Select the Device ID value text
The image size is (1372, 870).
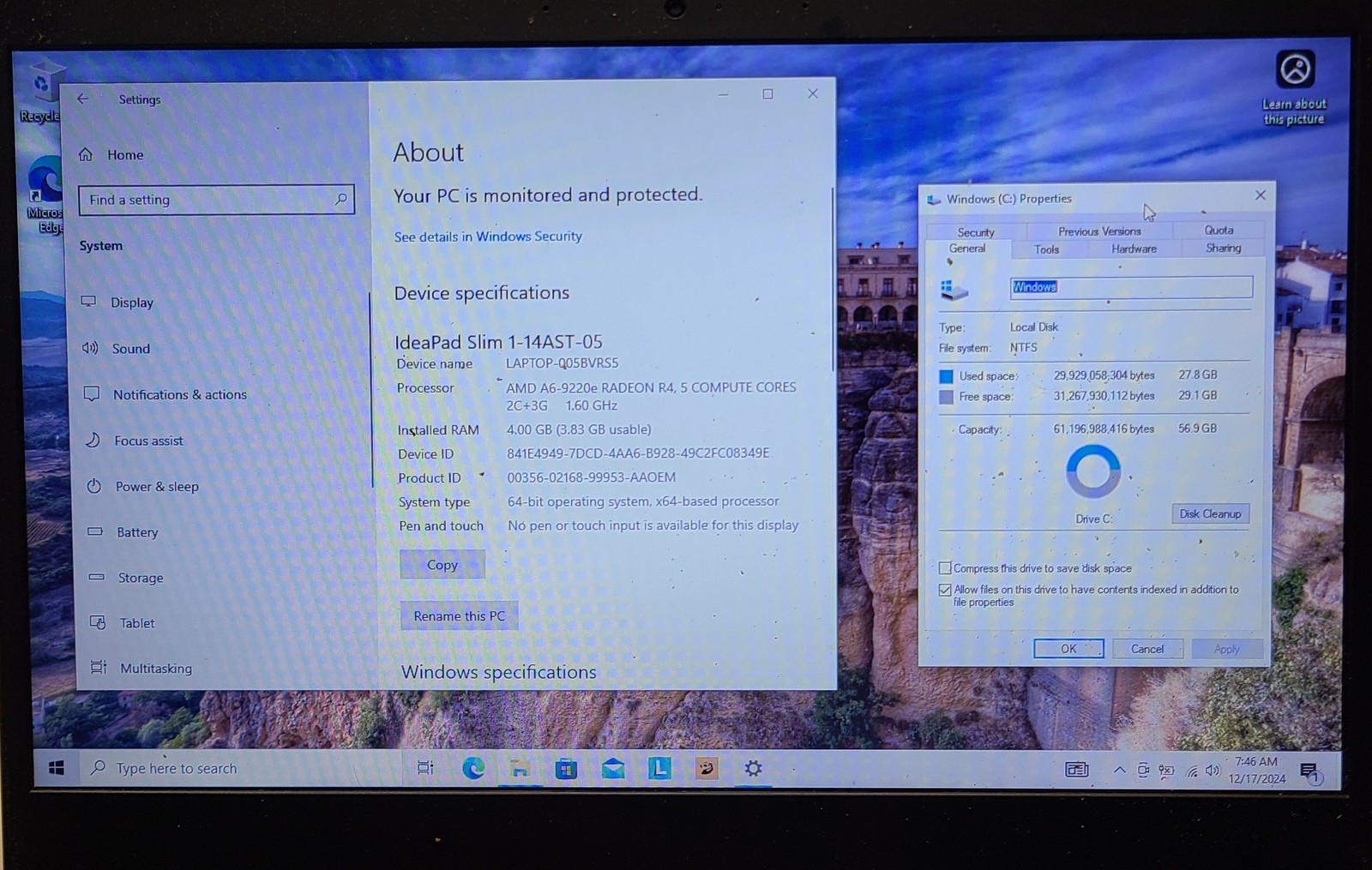[x=638, y=453]
